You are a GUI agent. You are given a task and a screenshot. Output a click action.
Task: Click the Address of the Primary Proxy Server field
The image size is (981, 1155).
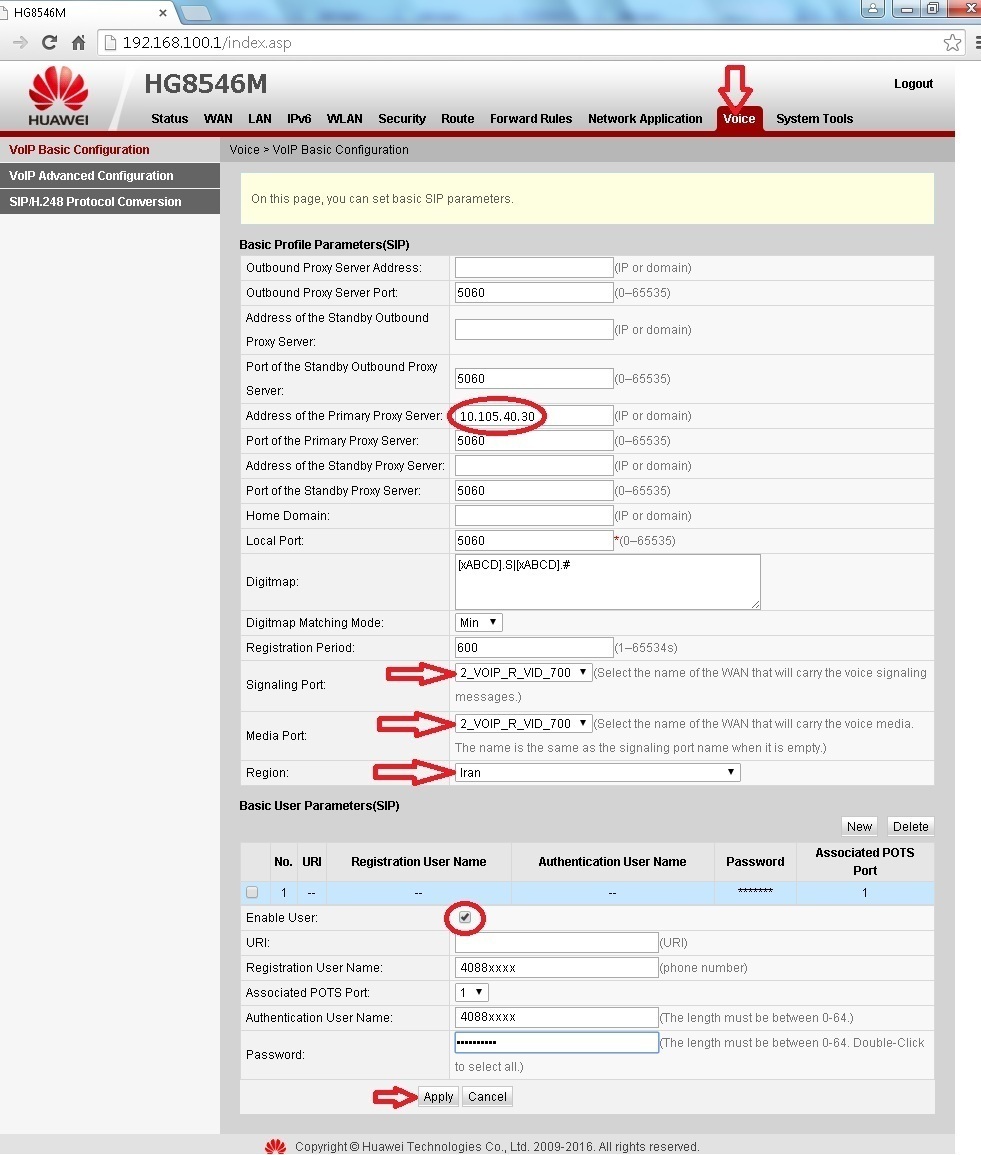point(533,416)
